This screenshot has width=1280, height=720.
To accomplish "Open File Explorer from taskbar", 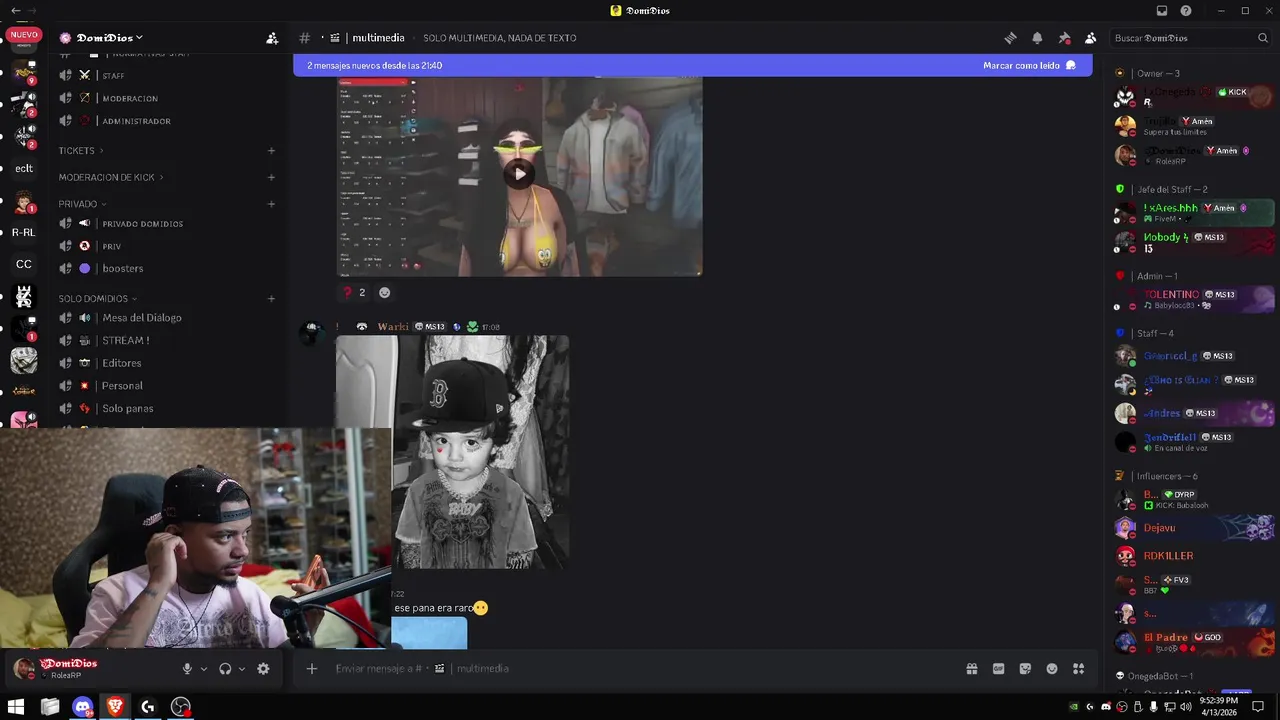I will (x=50, y=707).
